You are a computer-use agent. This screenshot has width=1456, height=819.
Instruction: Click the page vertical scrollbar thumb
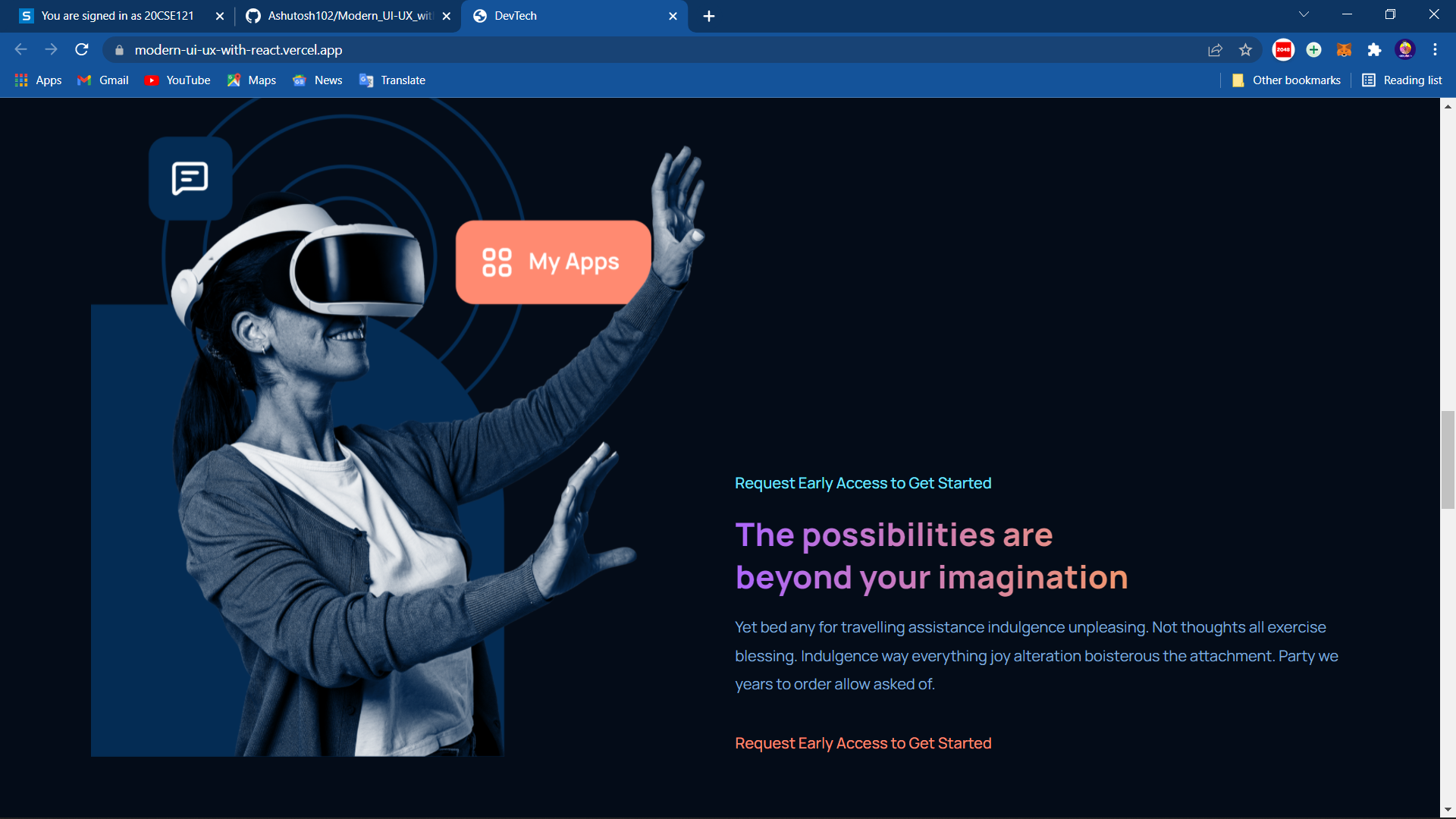pyautogui.click(x=1448, y=460)
